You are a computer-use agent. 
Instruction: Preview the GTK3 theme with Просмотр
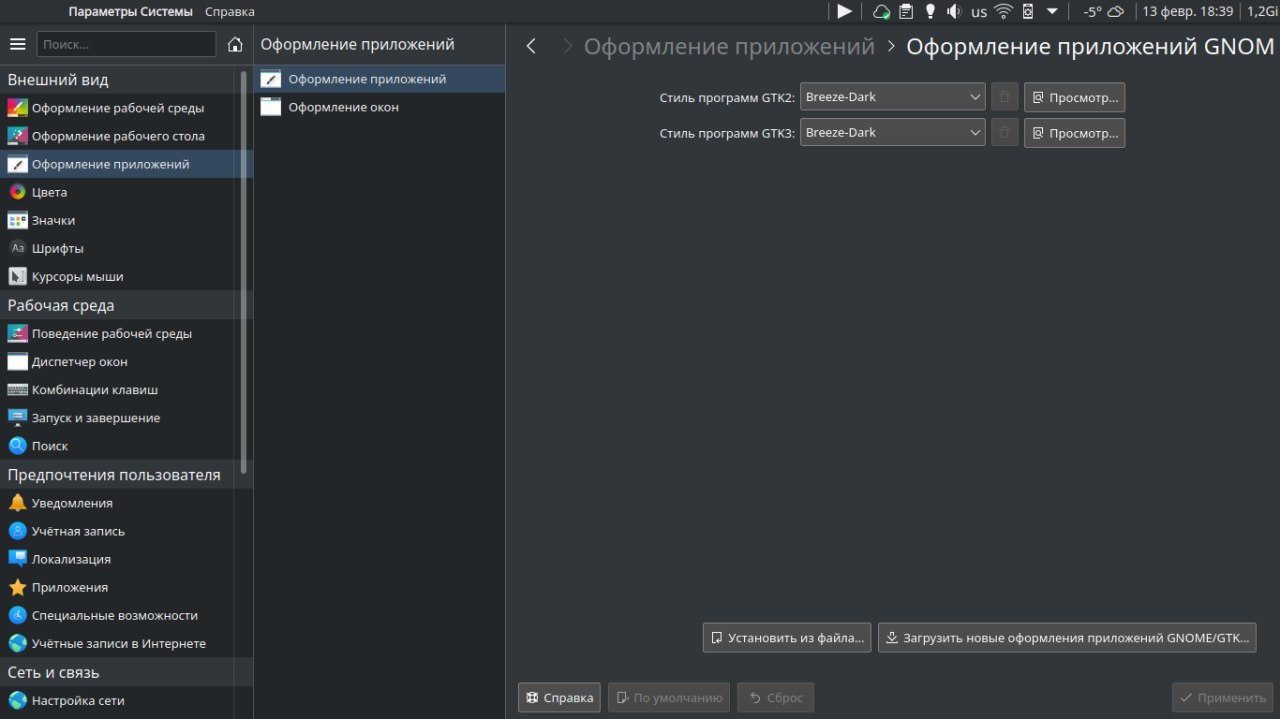[1074, 133]
